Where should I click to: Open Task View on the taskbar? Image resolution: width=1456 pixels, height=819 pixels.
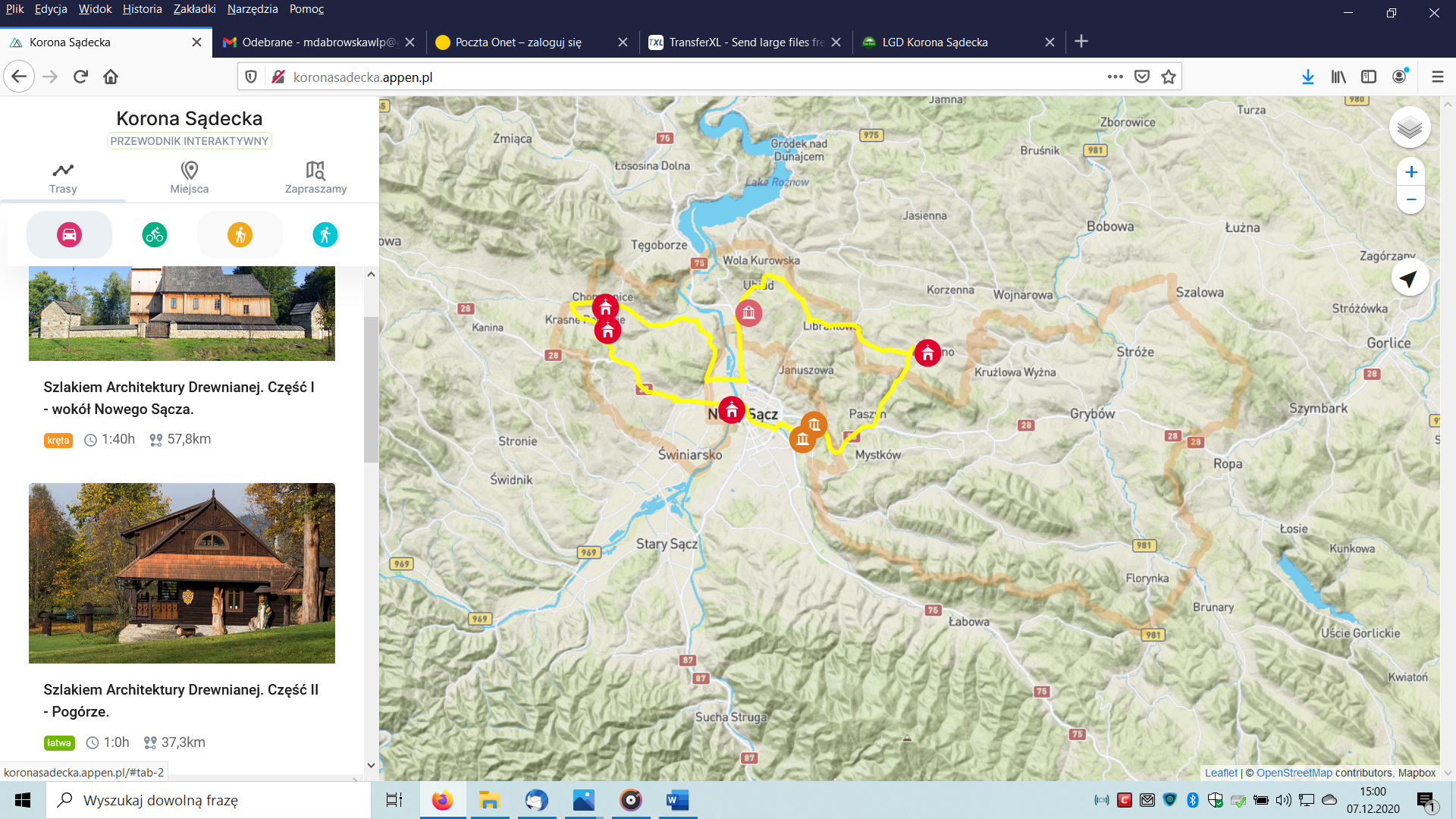pos(394,800)
